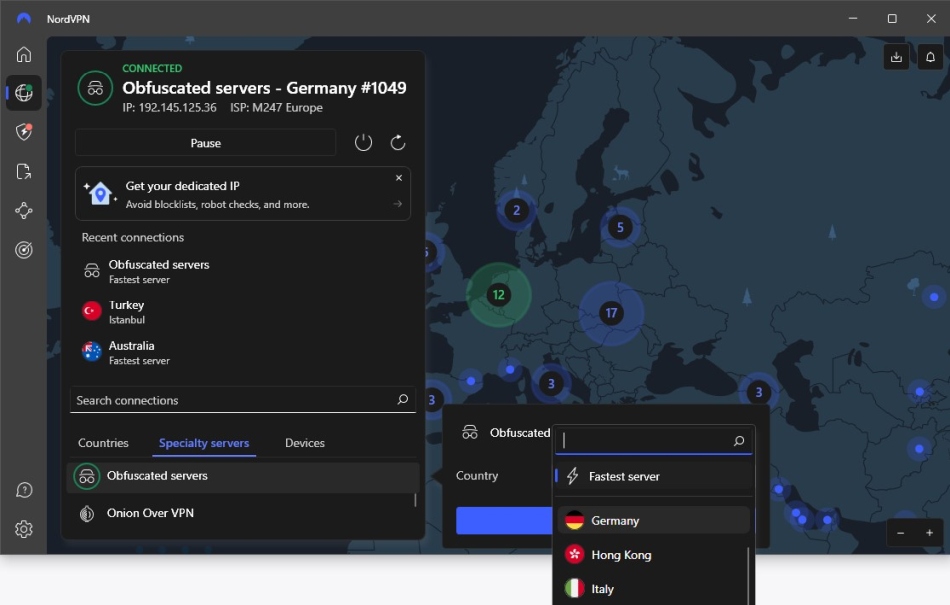Image resolution: width=950 pixels, height=605 pixels.
Task: Choose Germany in the country dropdown
Action: pyautogui.click(x=653, y=520)
